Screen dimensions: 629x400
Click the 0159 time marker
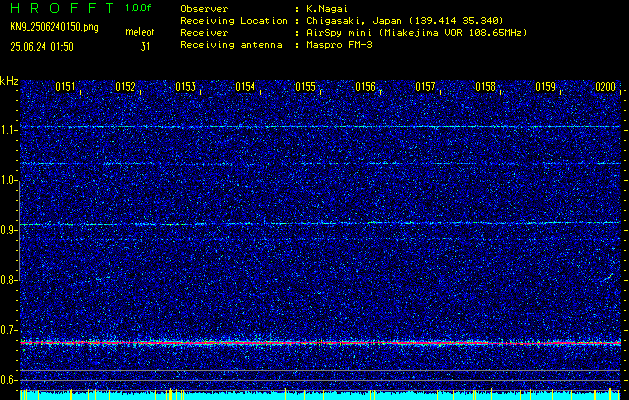[546, 87]
